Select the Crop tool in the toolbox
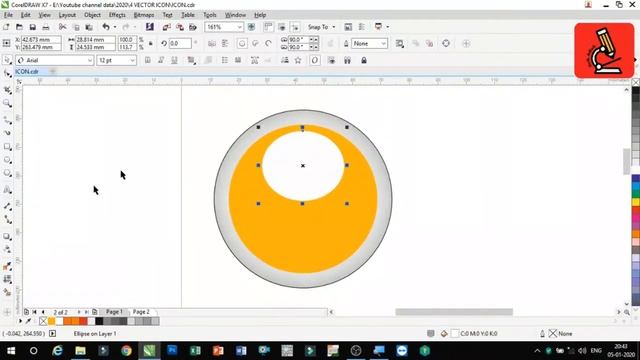640x360 pixels. (7, 90)
